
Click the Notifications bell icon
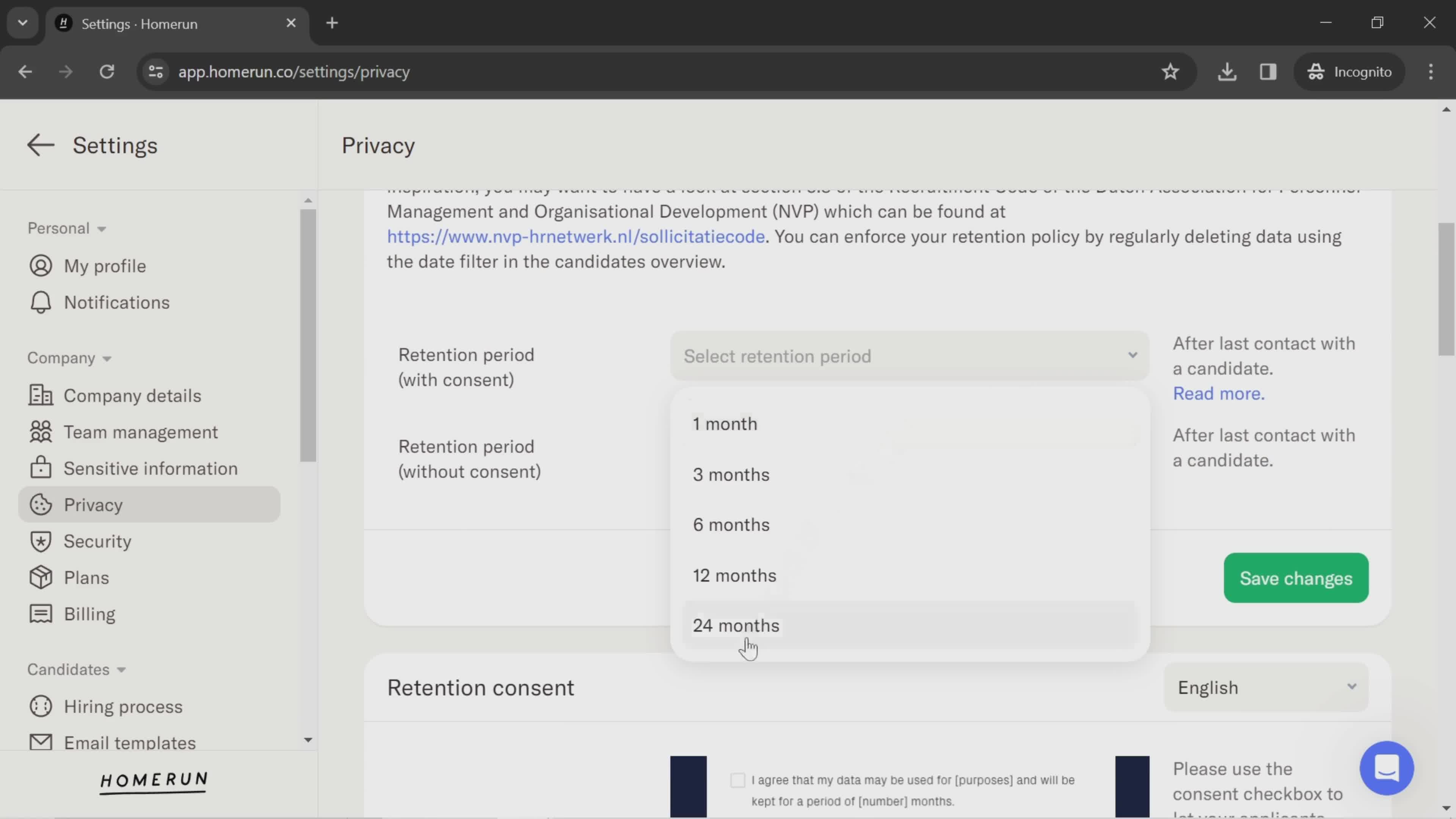coord(41,303)
